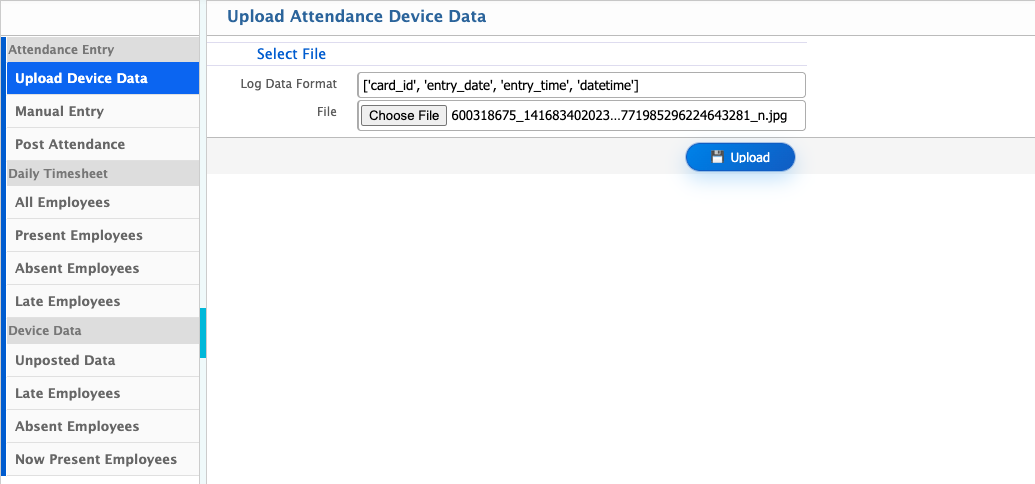Open Late Employees under Daily Timesheet
The image size is (1035, 484).
pos(68,301)
